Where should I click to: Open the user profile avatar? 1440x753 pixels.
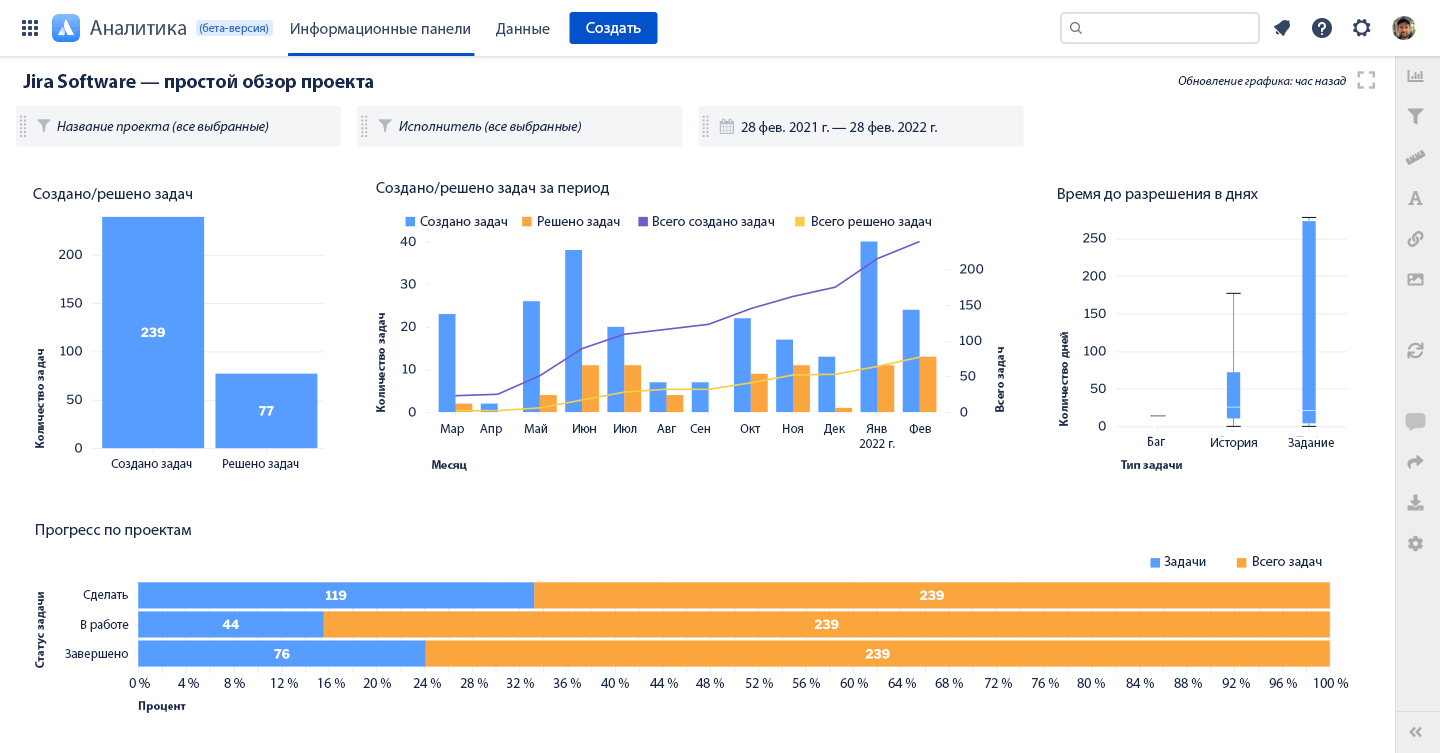click(1404, 28)
